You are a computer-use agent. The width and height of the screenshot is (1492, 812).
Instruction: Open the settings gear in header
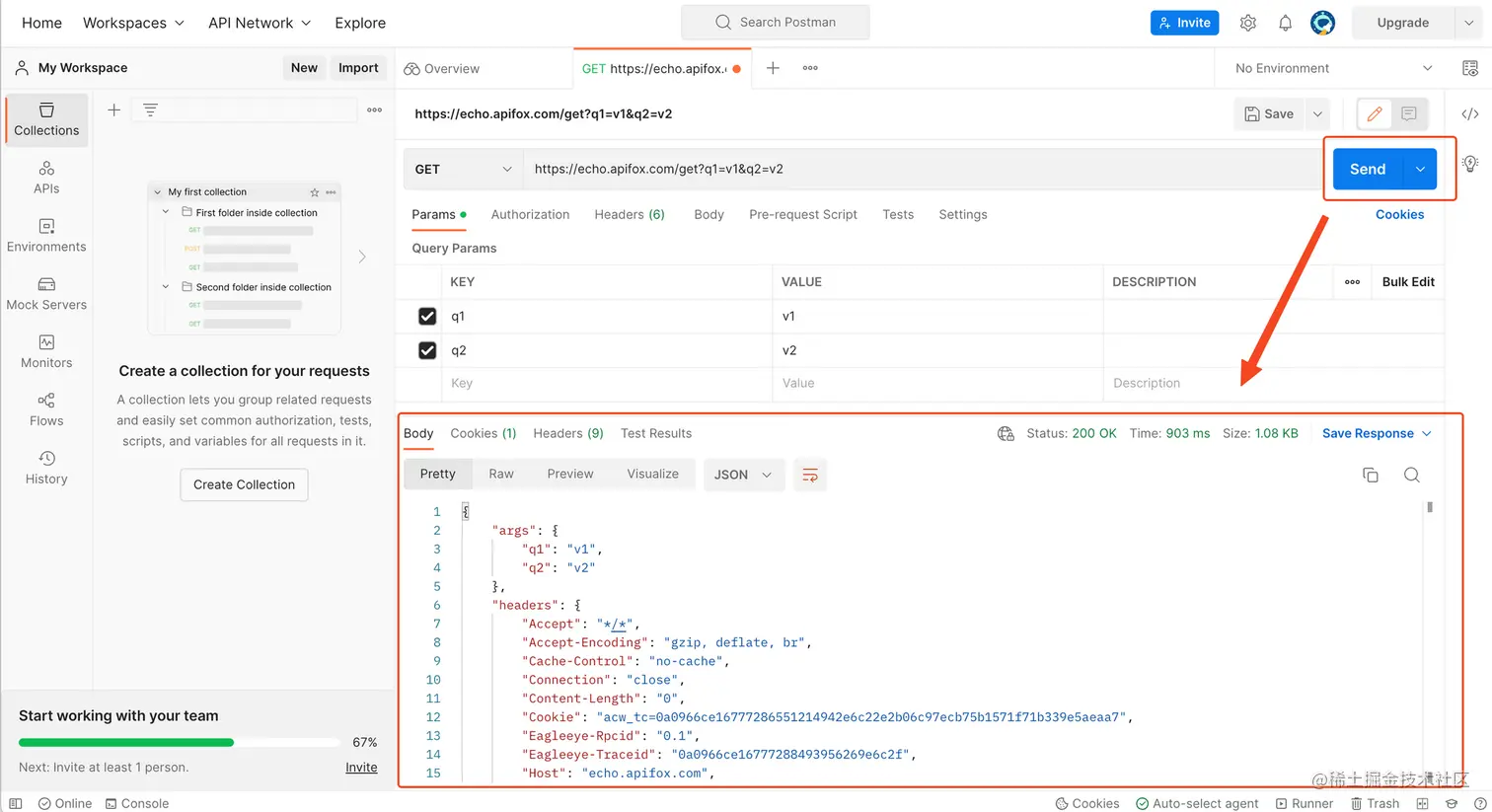1248,23
